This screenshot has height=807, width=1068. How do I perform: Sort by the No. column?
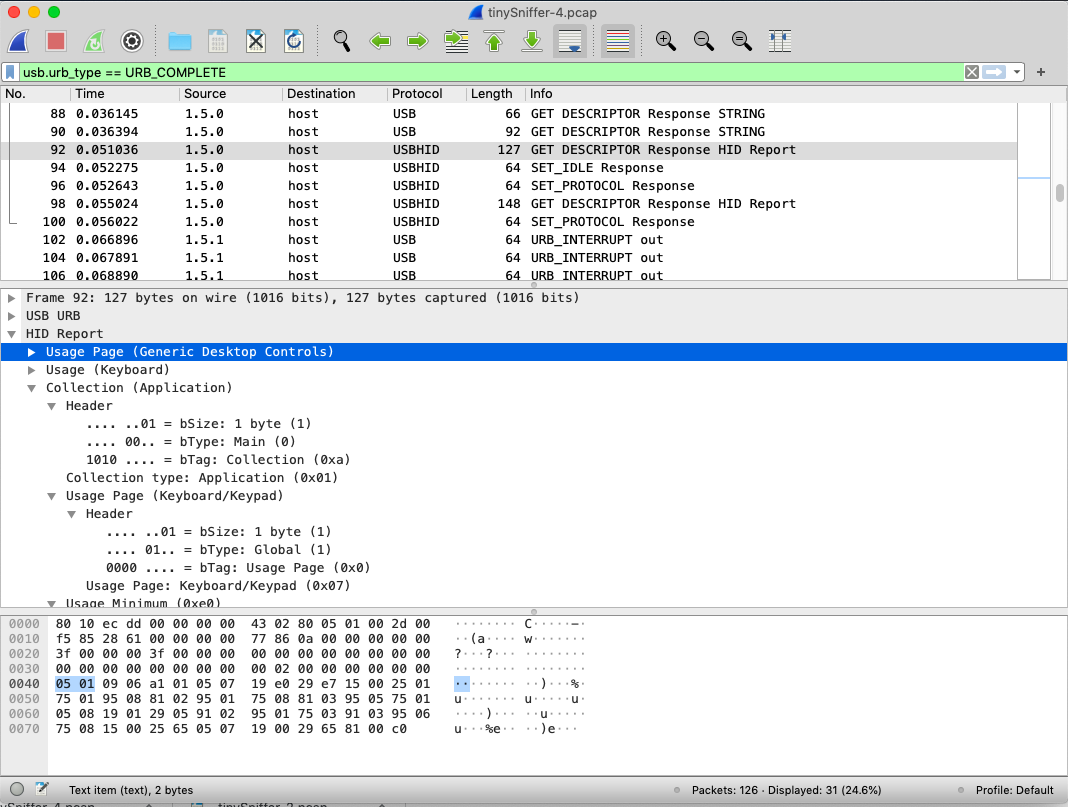point(35,94)
